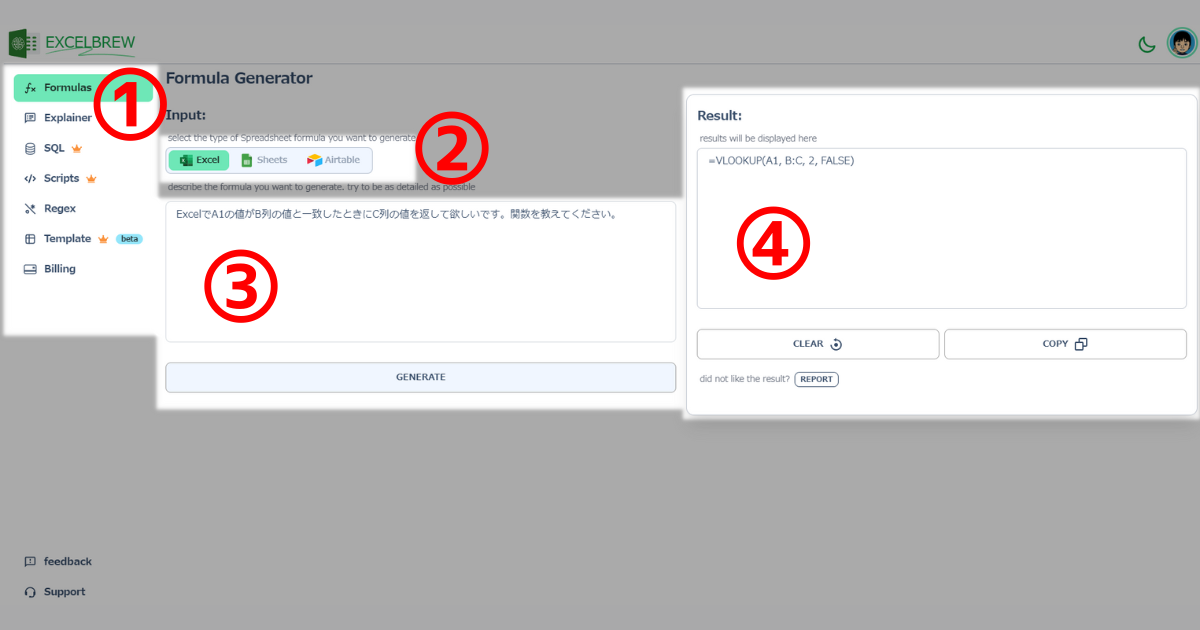Click the GENERATE button

[421, 377]
